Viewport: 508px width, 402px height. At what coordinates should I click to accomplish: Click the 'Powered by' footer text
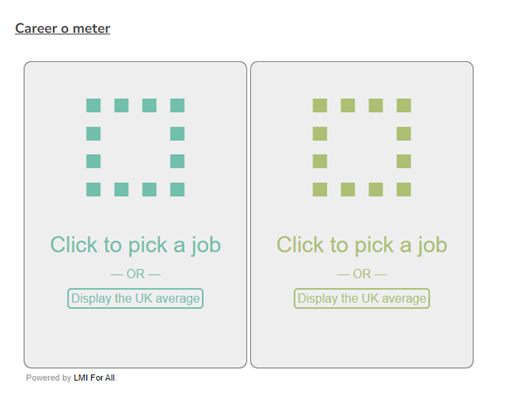pos(49,378)
